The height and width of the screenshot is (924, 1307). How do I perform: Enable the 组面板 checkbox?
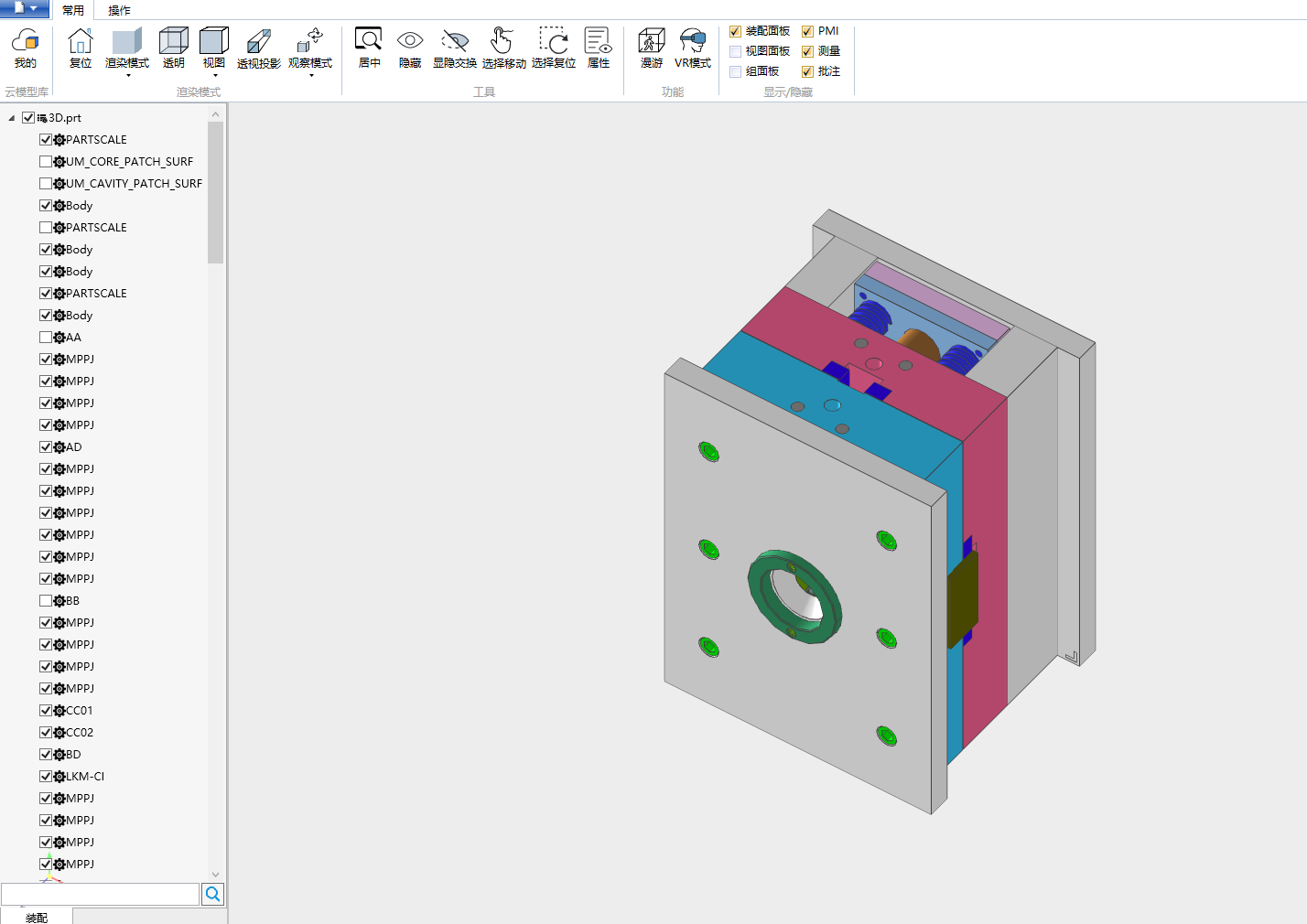click(735, 71)
